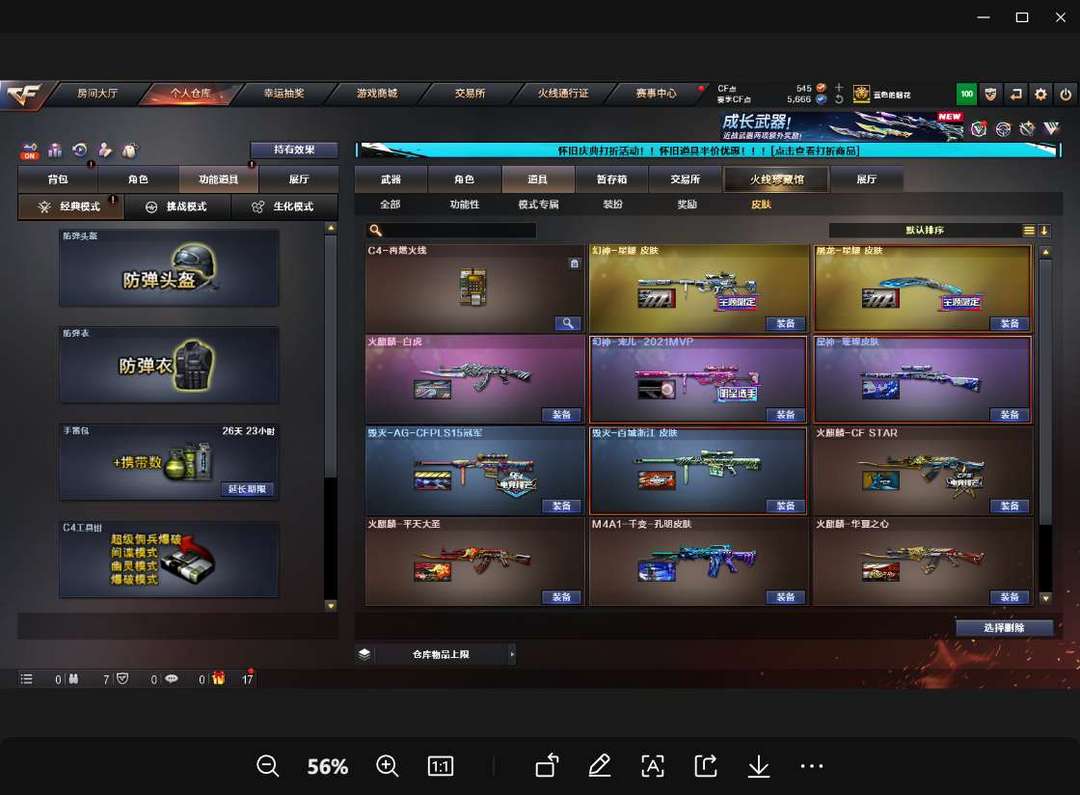The image size is (1080, 795).
Task: Open the character edit icon
Action: pos(105,150)
